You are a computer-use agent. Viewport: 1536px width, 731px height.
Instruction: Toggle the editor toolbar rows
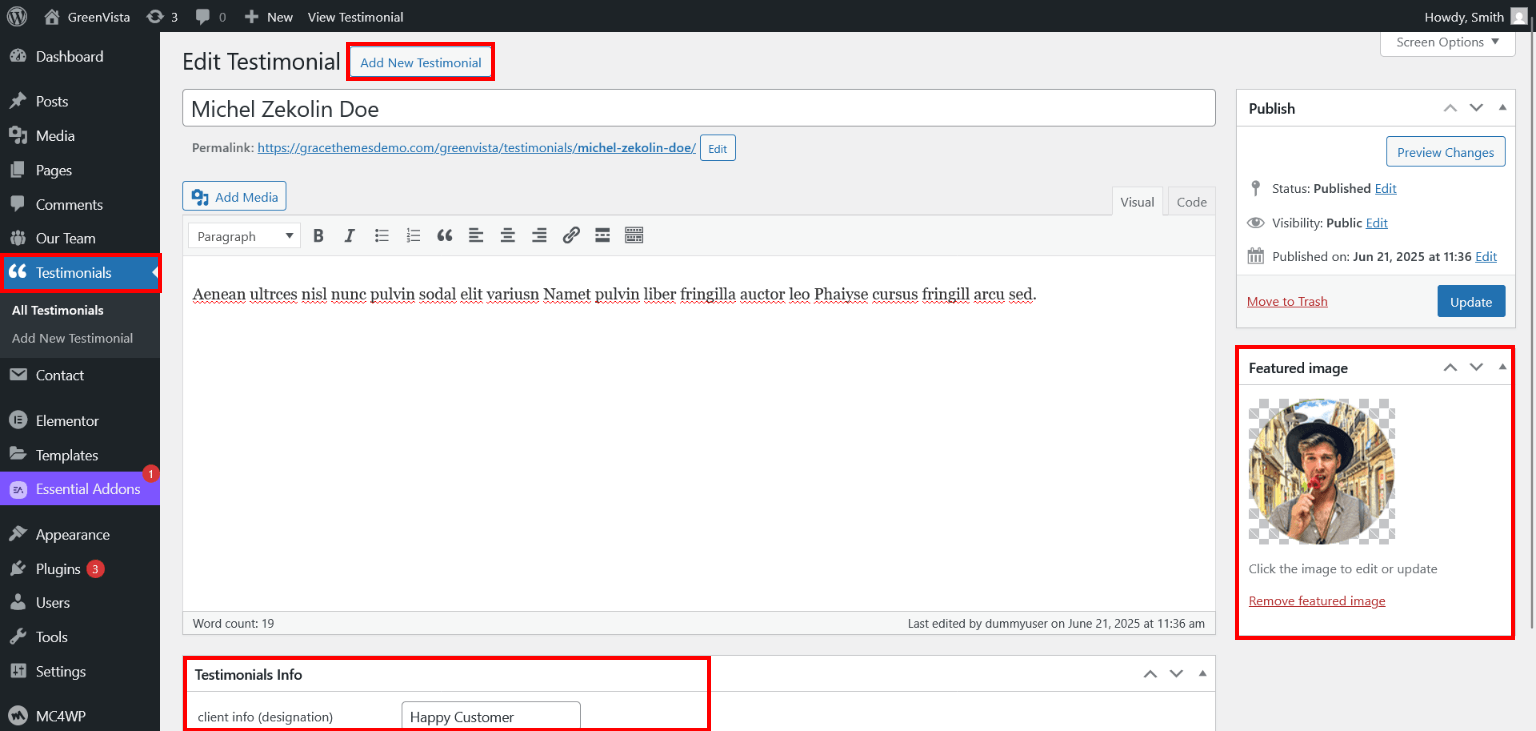[634, 236]
